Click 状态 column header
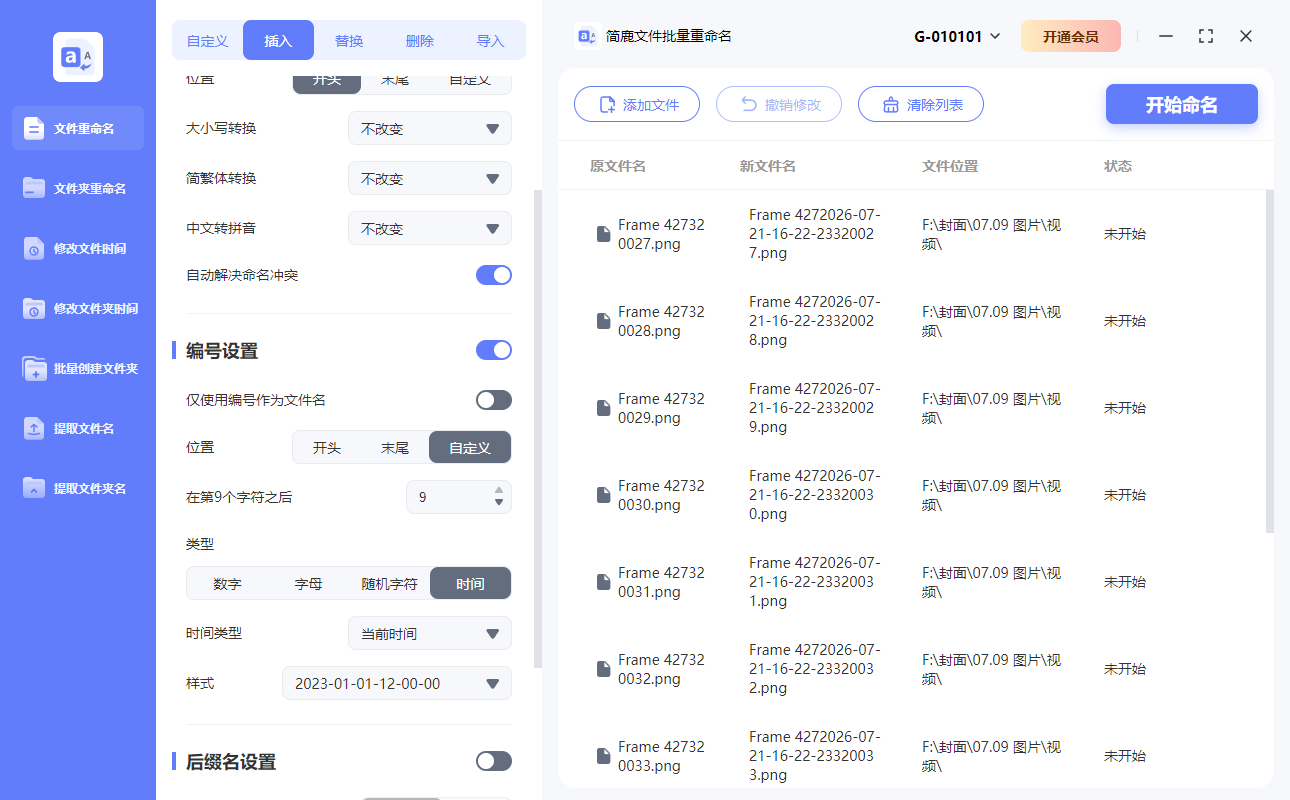The image size is (1290, 800). (1118, 166)
